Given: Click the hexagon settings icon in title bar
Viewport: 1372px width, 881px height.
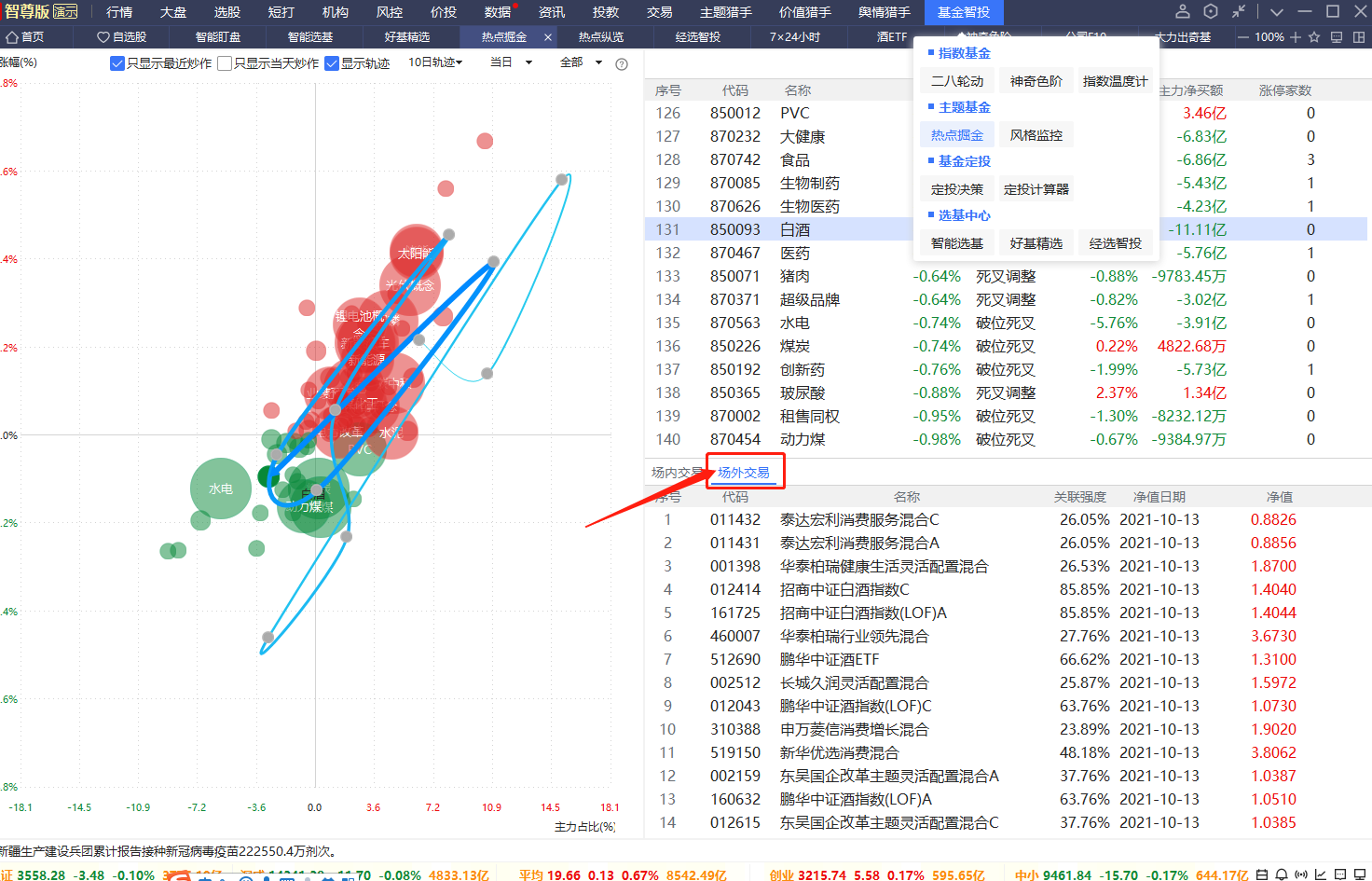Looking at the screenshot, I should point(1210,12).
